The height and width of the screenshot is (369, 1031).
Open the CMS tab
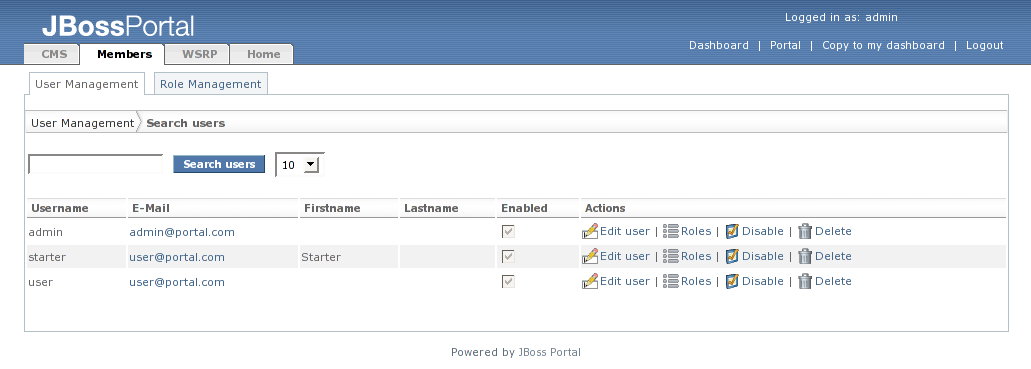coord(52,54)
